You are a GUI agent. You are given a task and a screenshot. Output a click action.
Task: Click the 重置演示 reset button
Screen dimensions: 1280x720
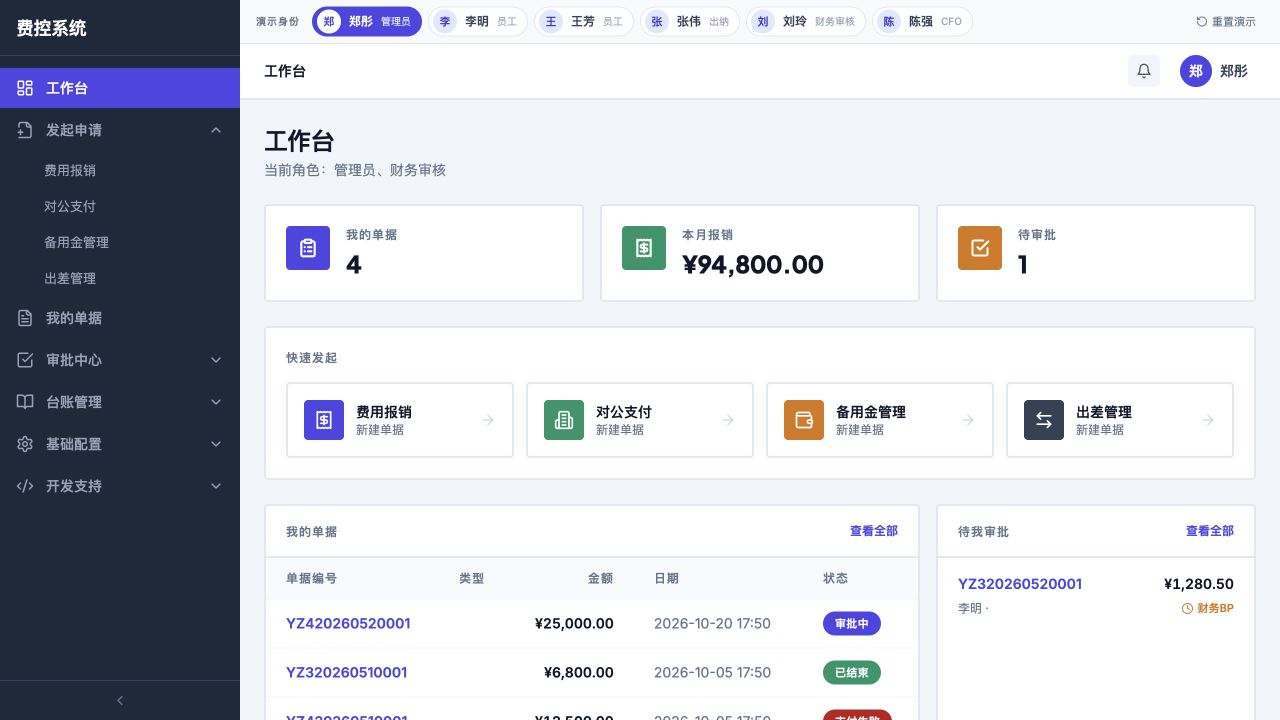point(1226,21)
